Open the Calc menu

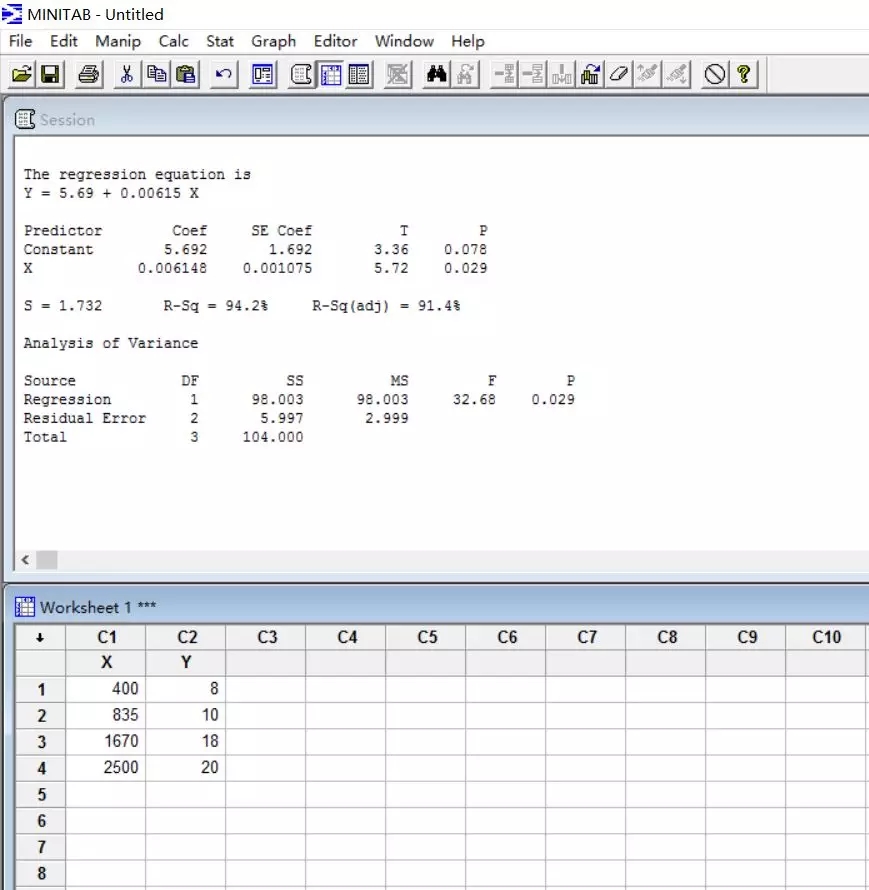click(x=173, y=41)
